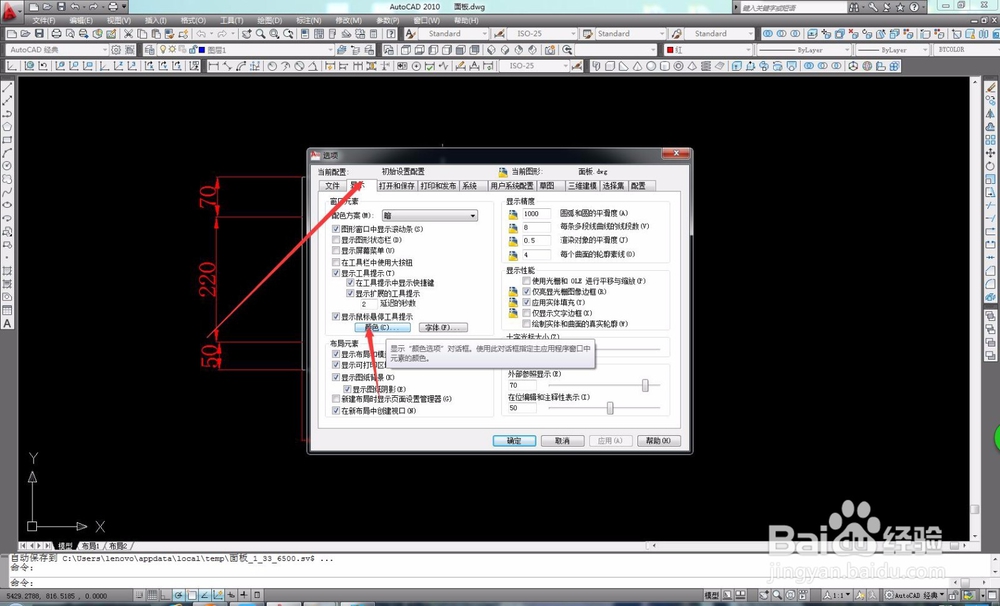The image size is (1000, 606).
Task: Click the 圆弧和圆的平滑度 field showing 1000
Action: 536,214
